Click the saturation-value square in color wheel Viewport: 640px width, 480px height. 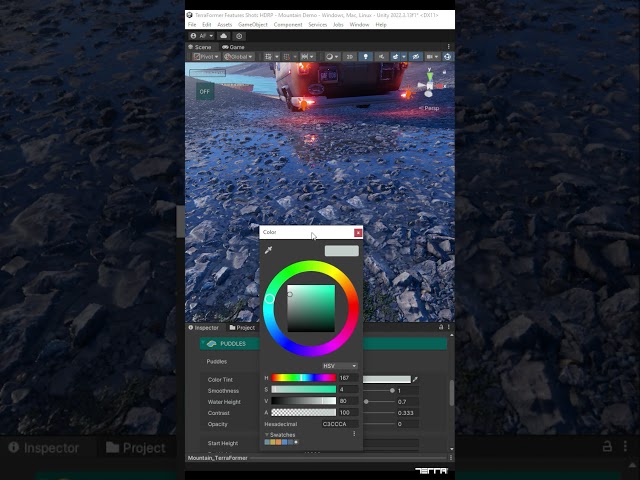[311, 308]
